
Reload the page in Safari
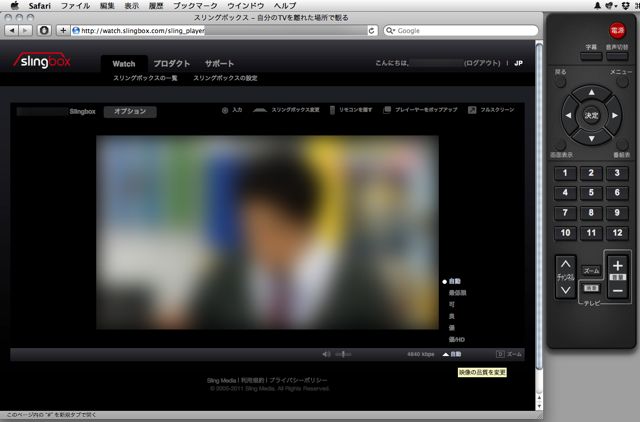tap(371, 31)
